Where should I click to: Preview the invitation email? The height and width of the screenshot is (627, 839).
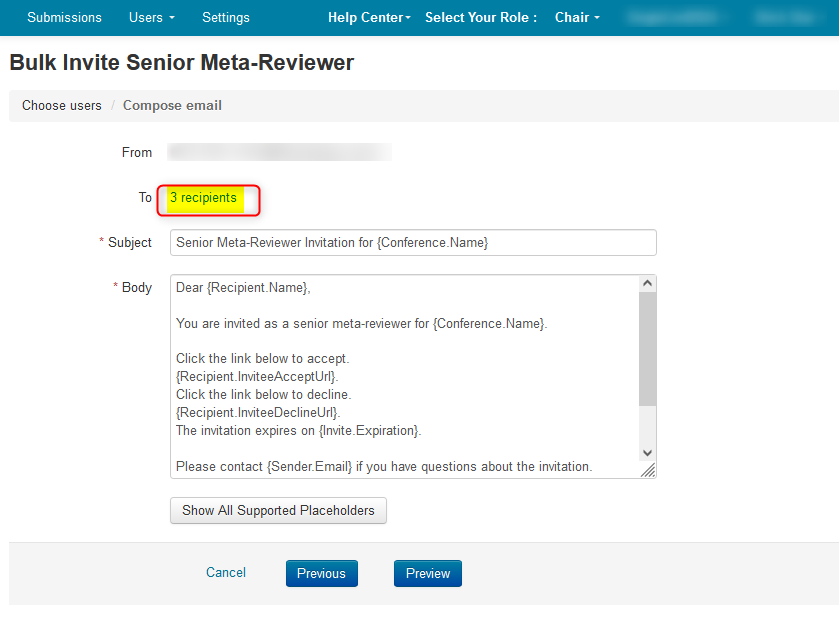pos(428,574)
